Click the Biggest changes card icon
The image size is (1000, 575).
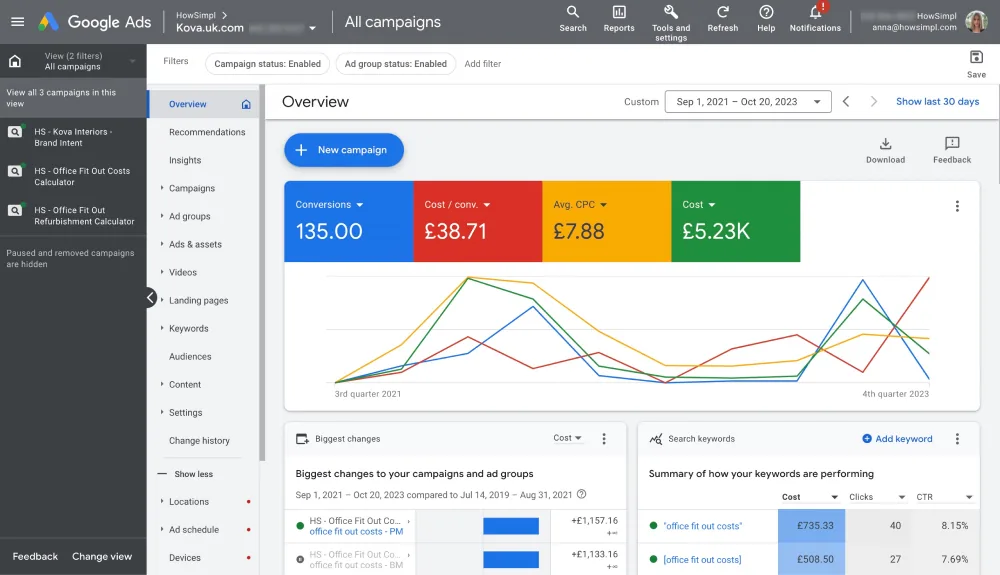point(302,439)
